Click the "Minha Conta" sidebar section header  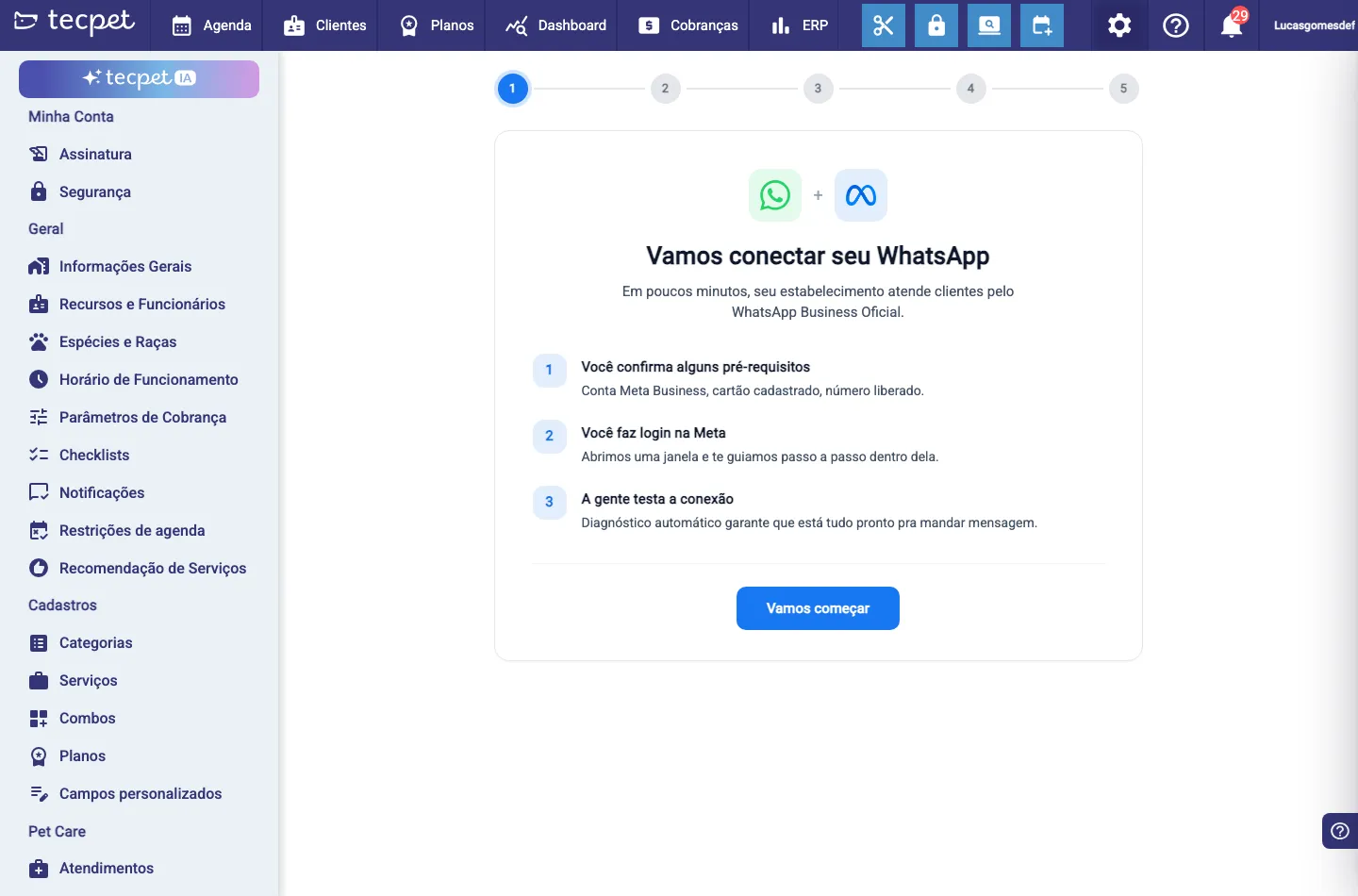pyautogui.click(x=71, y=117)
